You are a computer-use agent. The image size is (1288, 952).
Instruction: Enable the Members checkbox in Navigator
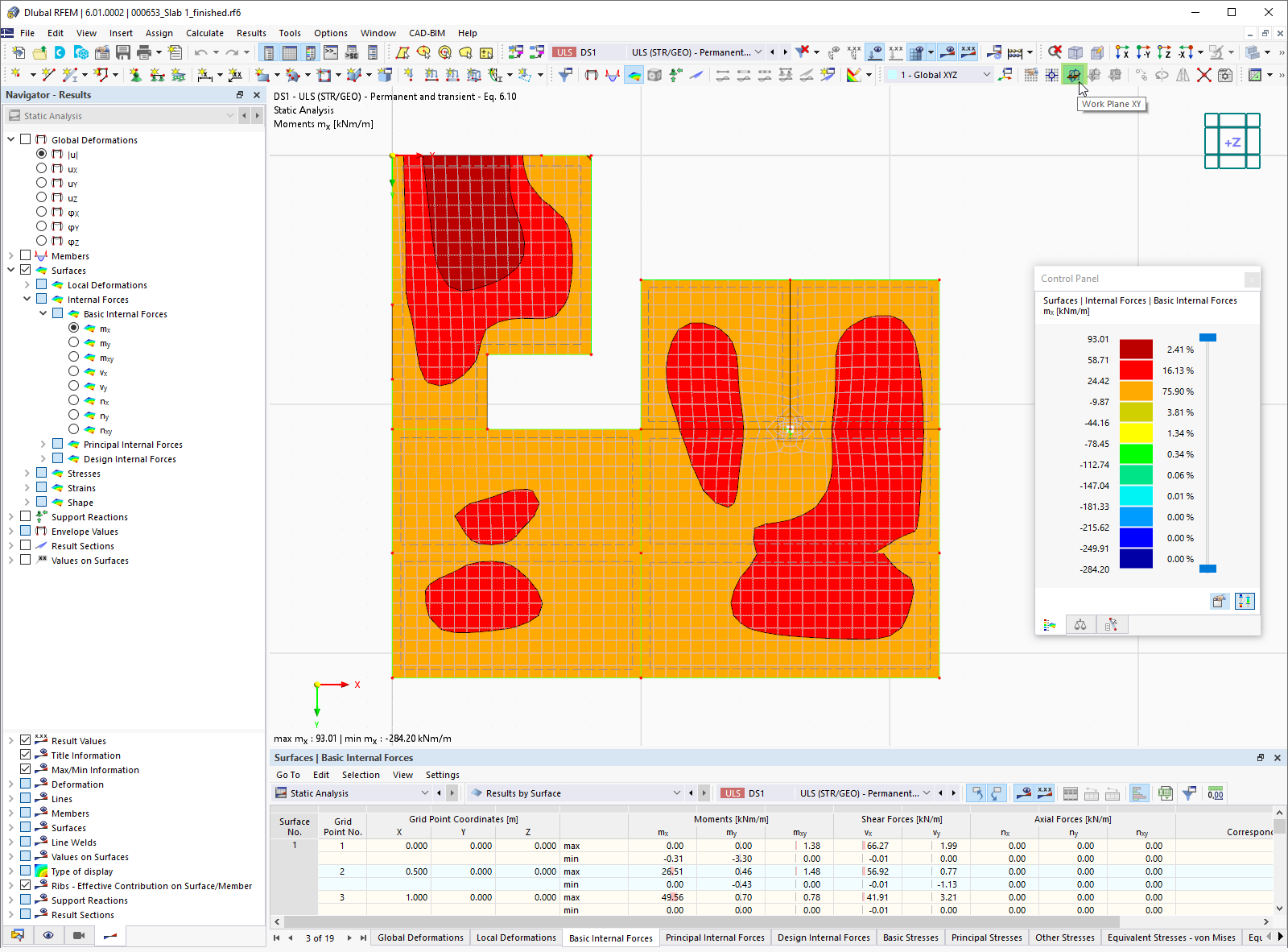click(25, 255)
